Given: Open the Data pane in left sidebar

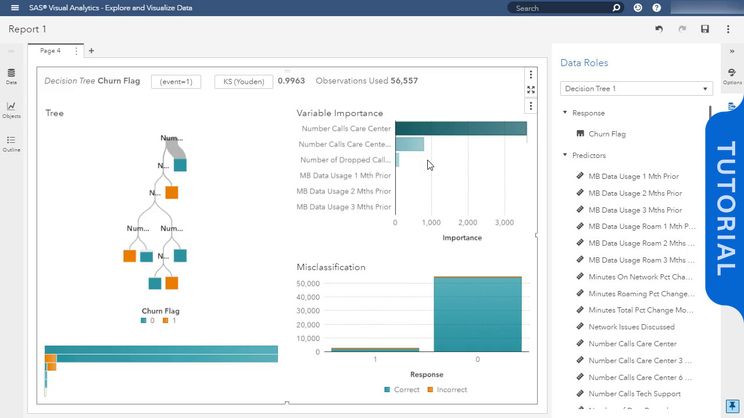Looking at the screenshot, I should pyautogui.click(x=11, y=76).
